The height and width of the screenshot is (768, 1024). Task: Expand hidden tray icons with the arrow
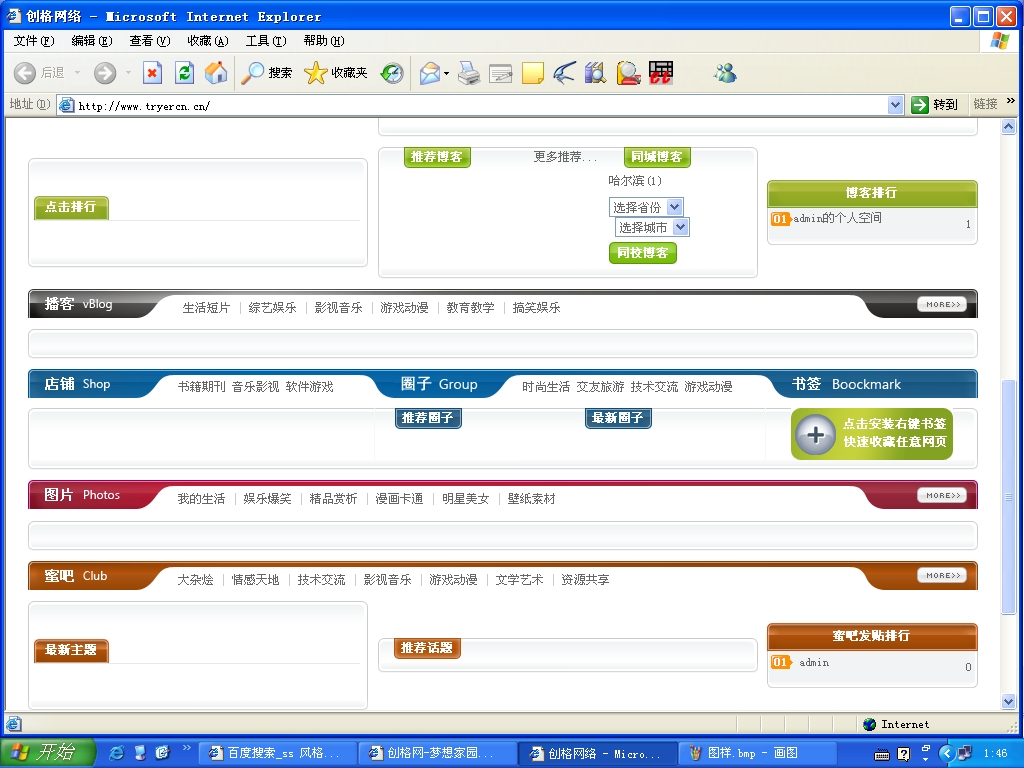coord(948,754)
